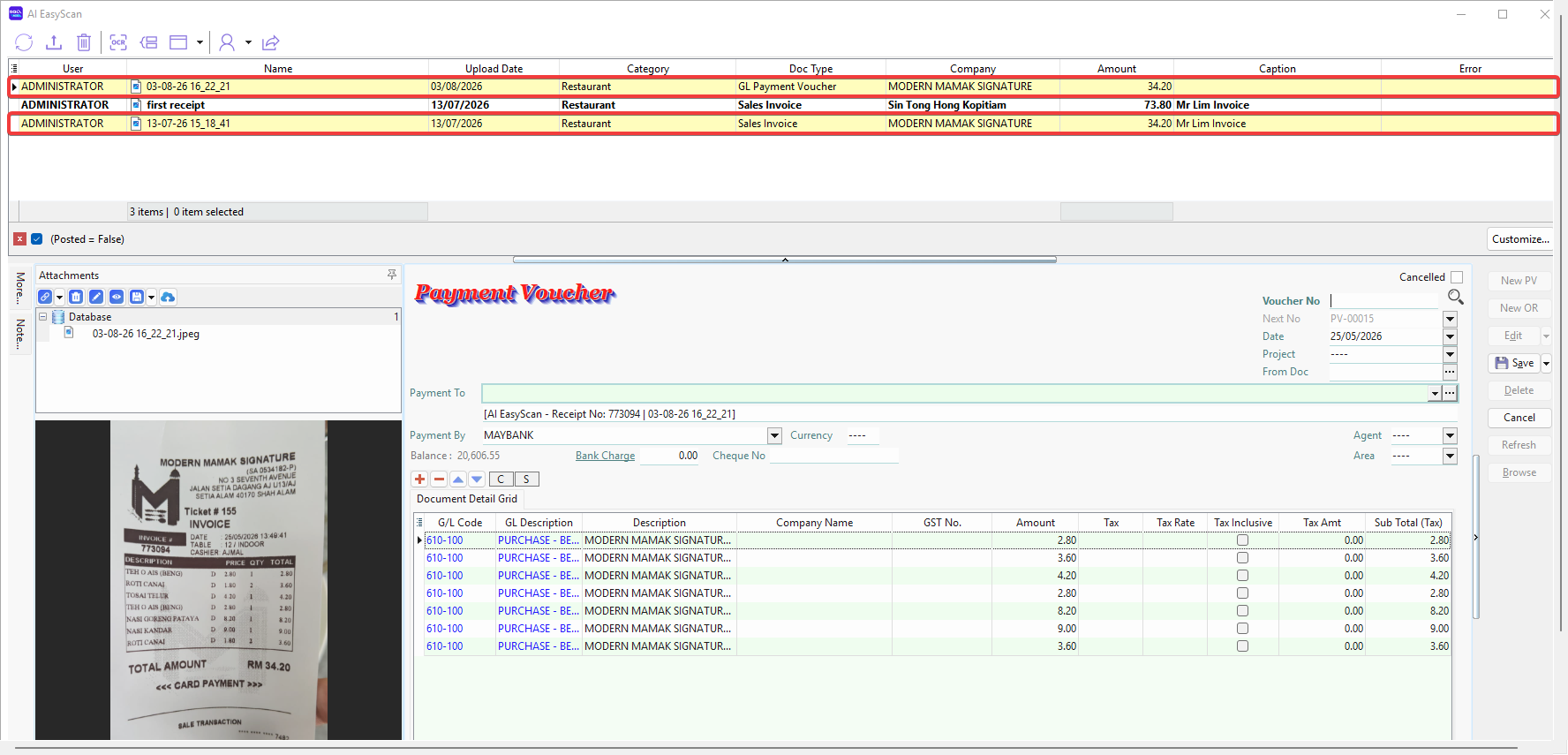
Task: Expand the side panel arrow right of the detail grid
Action: click(1475, 537)
